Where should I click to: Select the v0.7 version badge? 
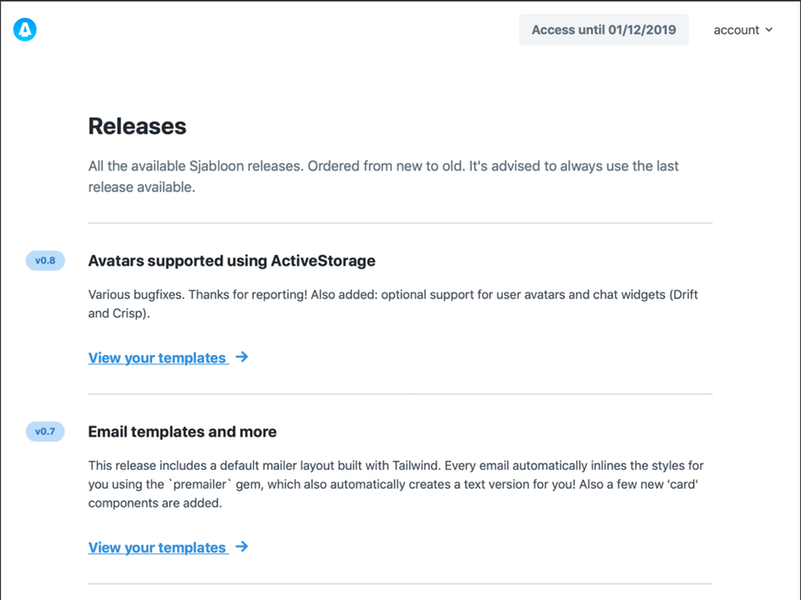click(45, 431)
